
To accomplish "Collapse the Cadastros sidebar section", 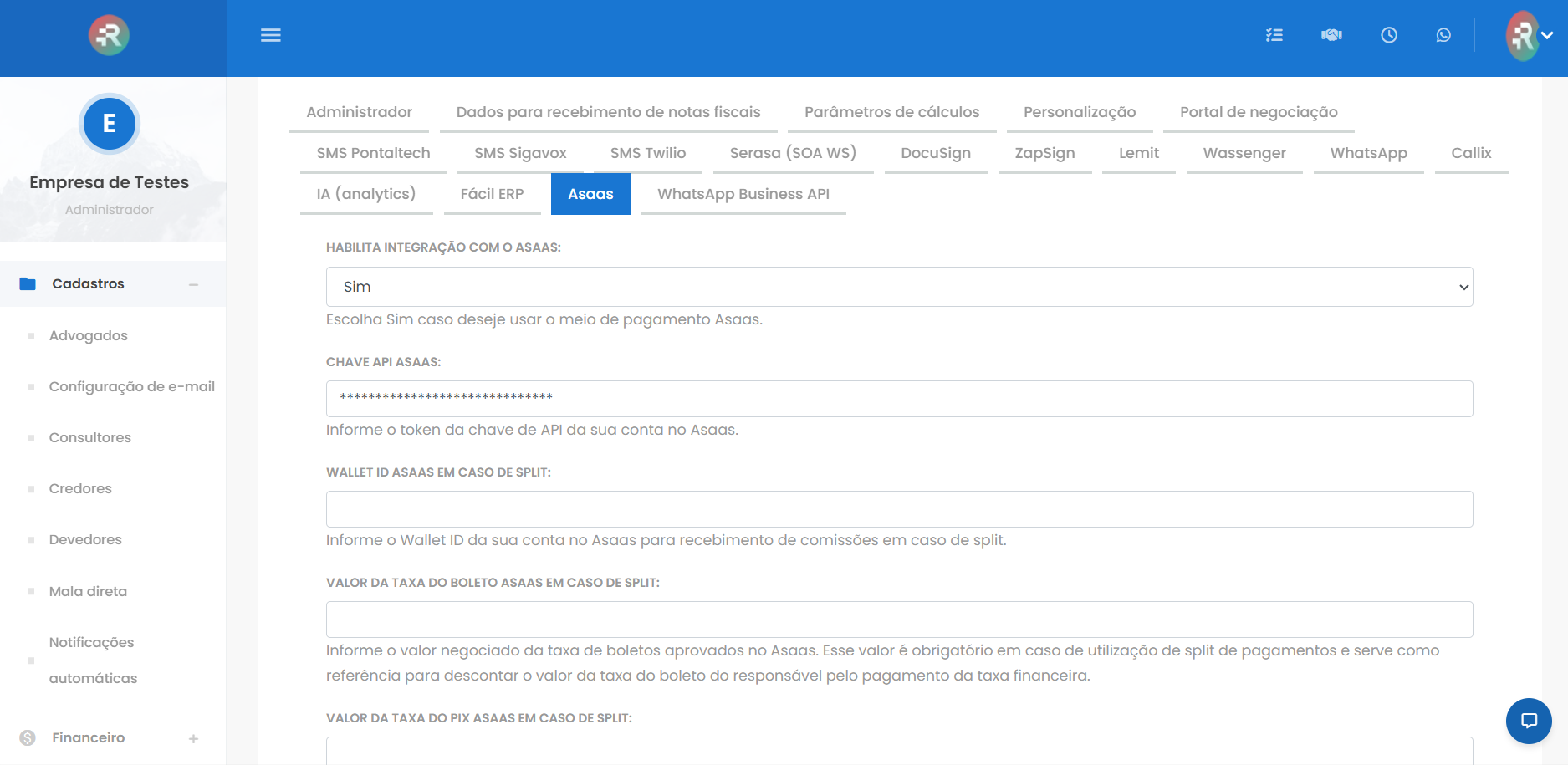I will [x=193, y=284].
